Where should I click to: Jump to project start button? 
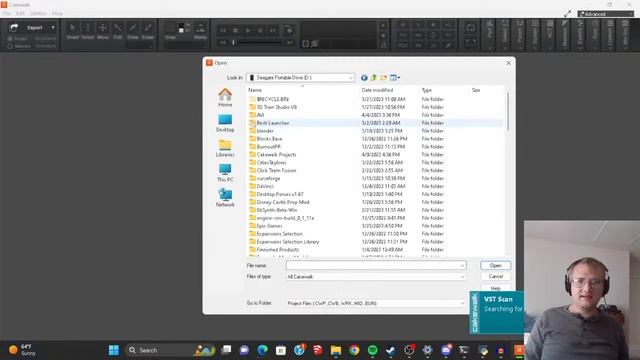[223, 42]
